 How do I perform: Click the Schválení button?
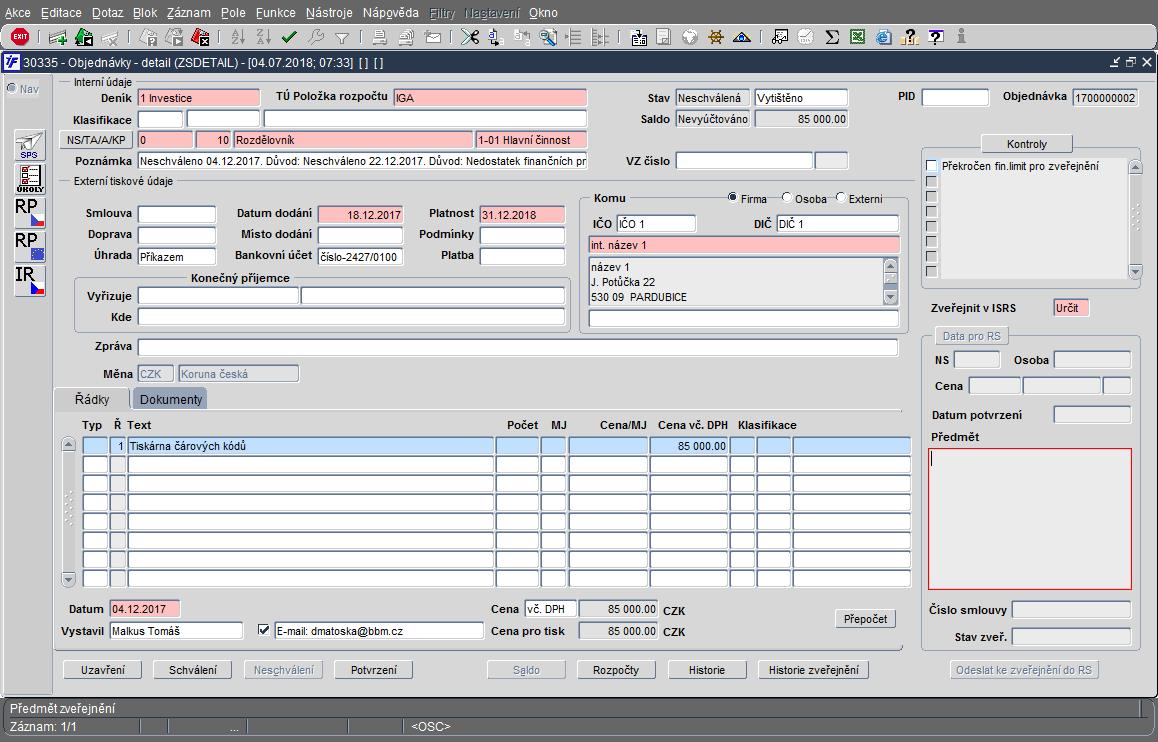[193, 670]
